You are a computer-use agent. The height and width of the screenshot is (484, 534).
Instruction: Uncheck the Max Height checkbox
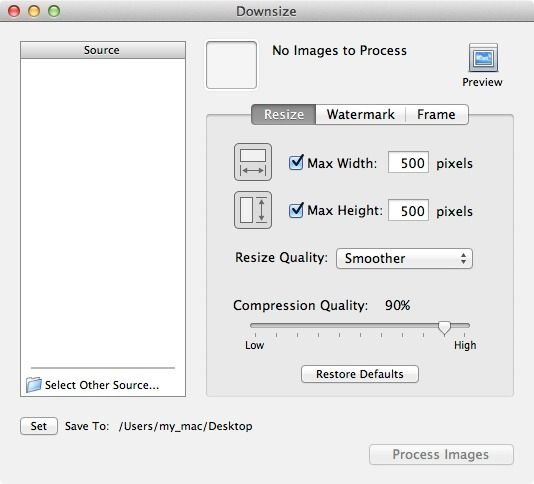[x=296, y=210]
